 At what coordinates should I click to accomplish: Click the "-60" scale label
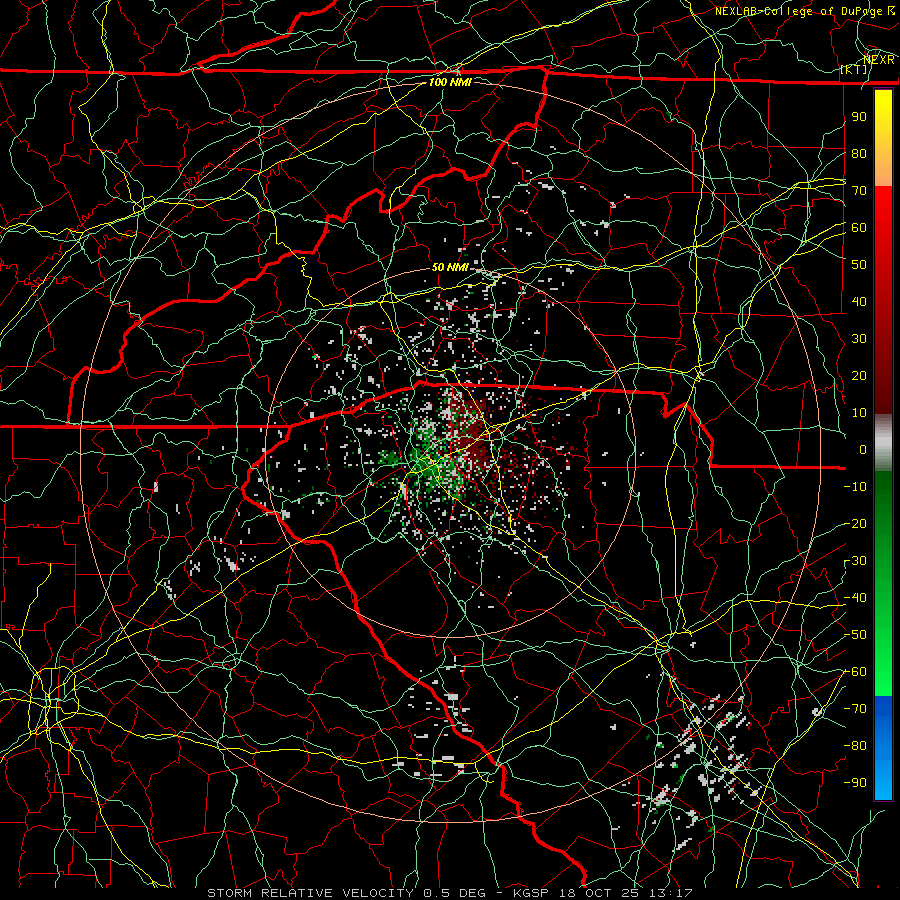[x=855, y=672]
